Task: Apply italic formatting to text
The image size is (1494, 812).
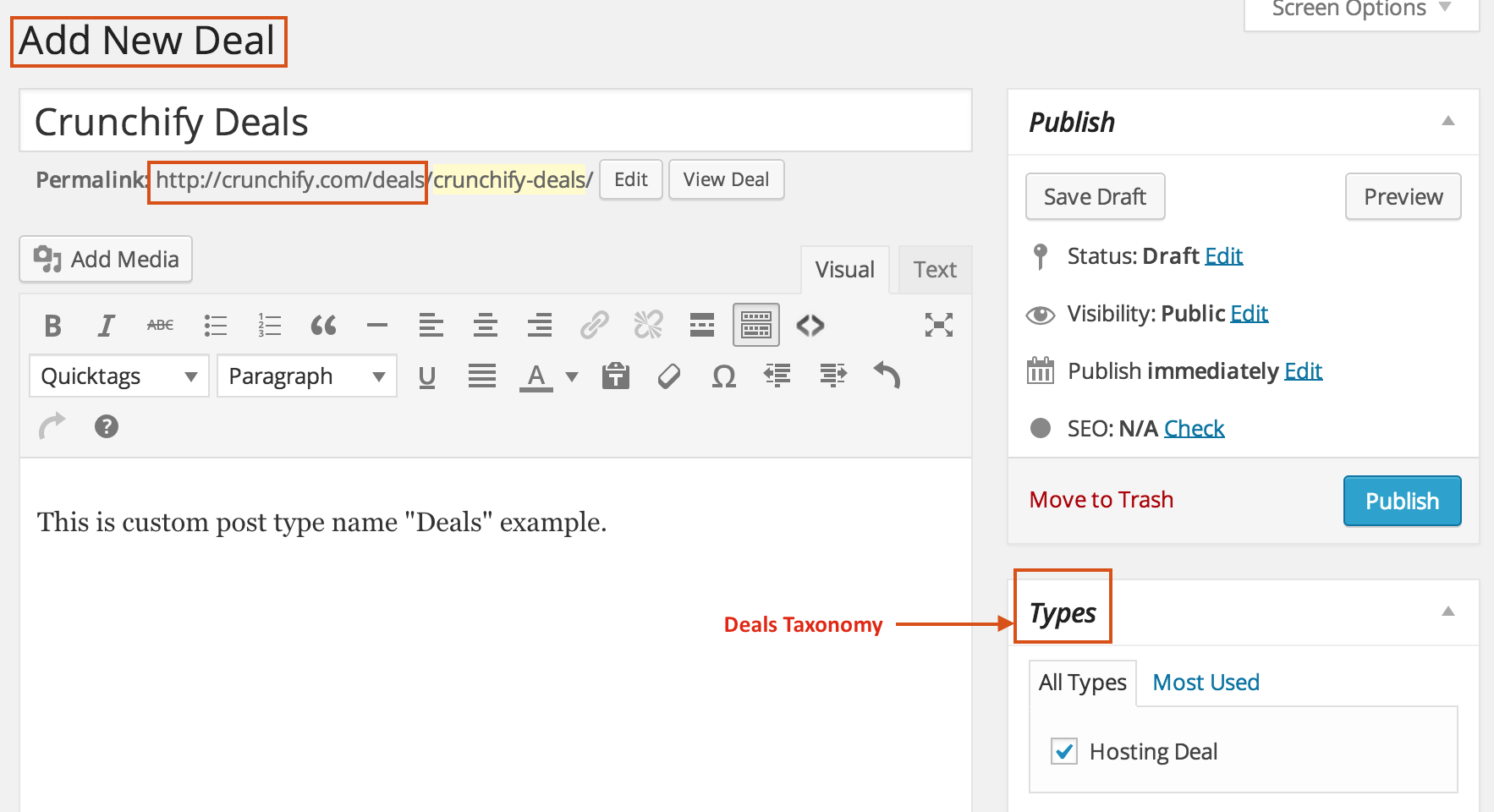Action: click(x=106, y=326)
